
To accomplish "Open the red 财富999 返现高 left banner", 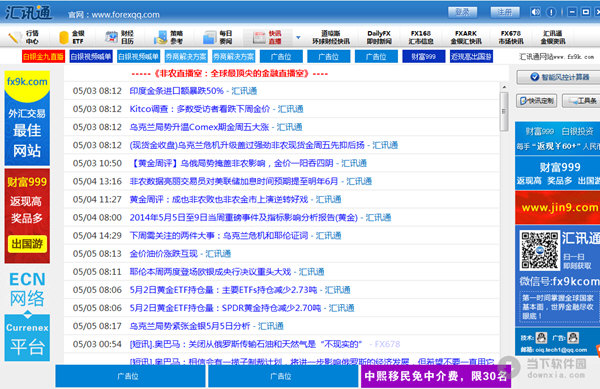I will tap(27, 216).
